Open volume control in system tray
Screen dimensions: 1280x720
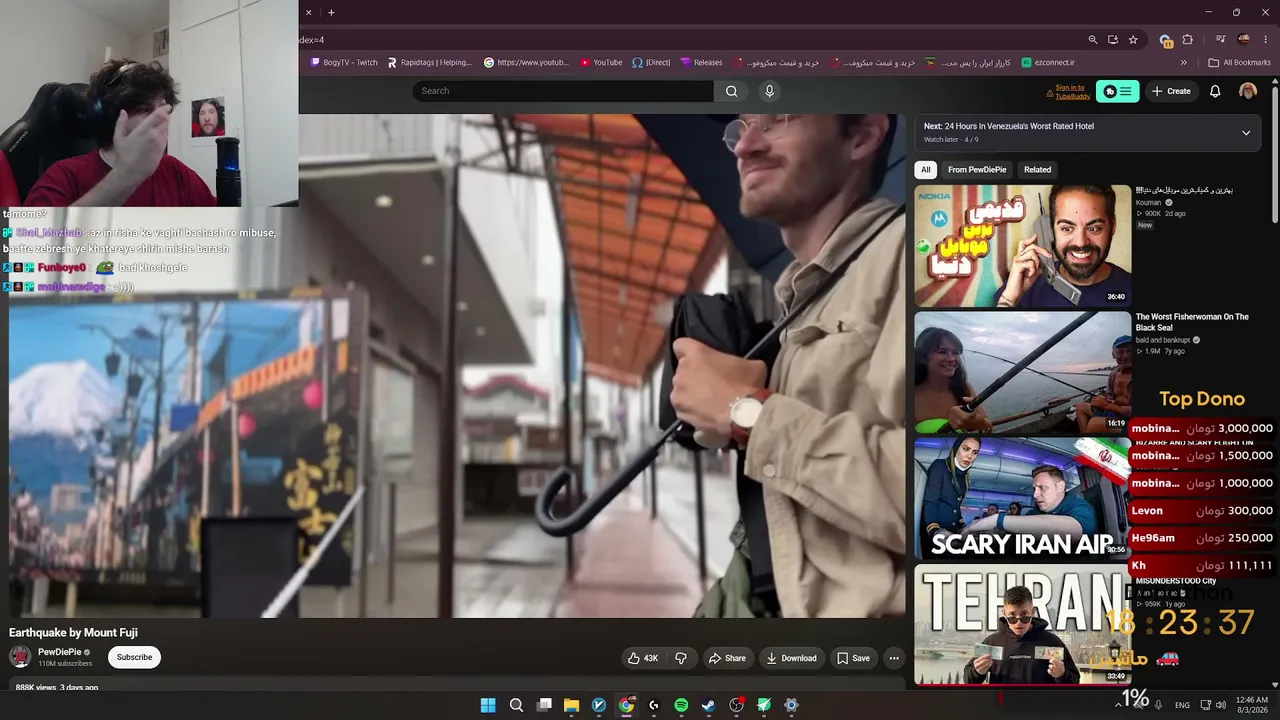pos(1220,705)
